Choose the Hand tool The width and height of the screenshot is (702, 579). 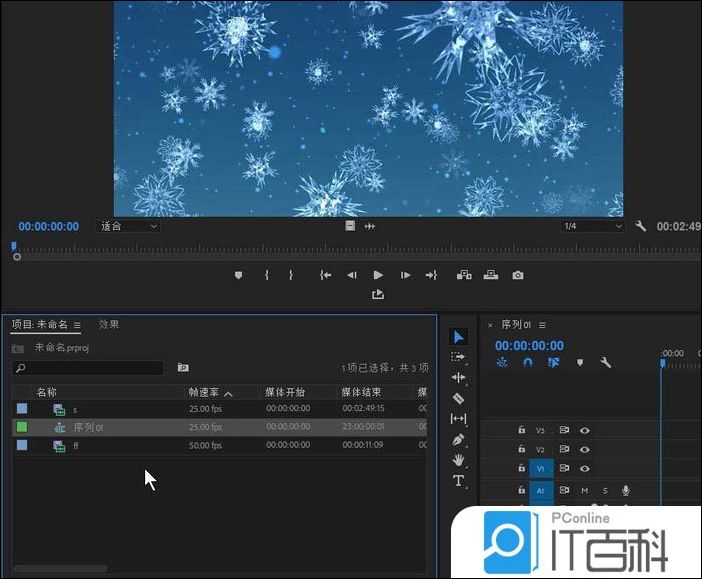[x=458, y=460]
